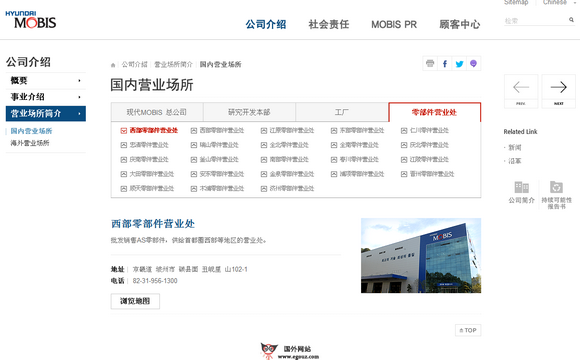Click the phone number 82-31-956-1300

pyautogui.click(x=155, y=281)
